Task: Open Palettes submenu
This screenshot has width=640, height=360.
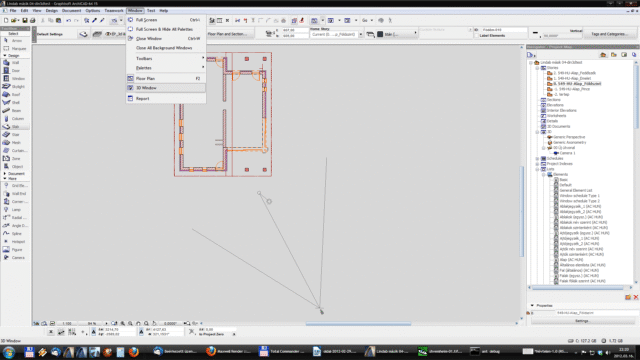Action: click(166, 68)
